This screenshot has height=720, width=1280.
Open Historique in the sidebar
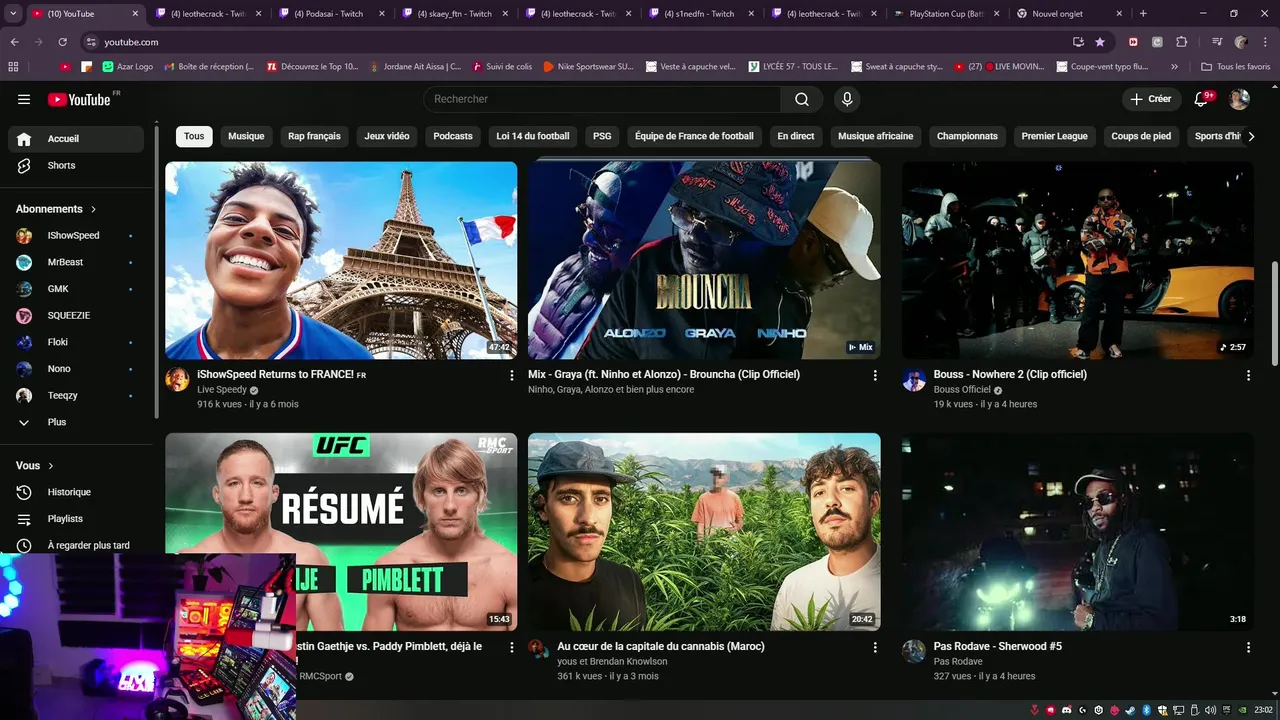(76, 492)
